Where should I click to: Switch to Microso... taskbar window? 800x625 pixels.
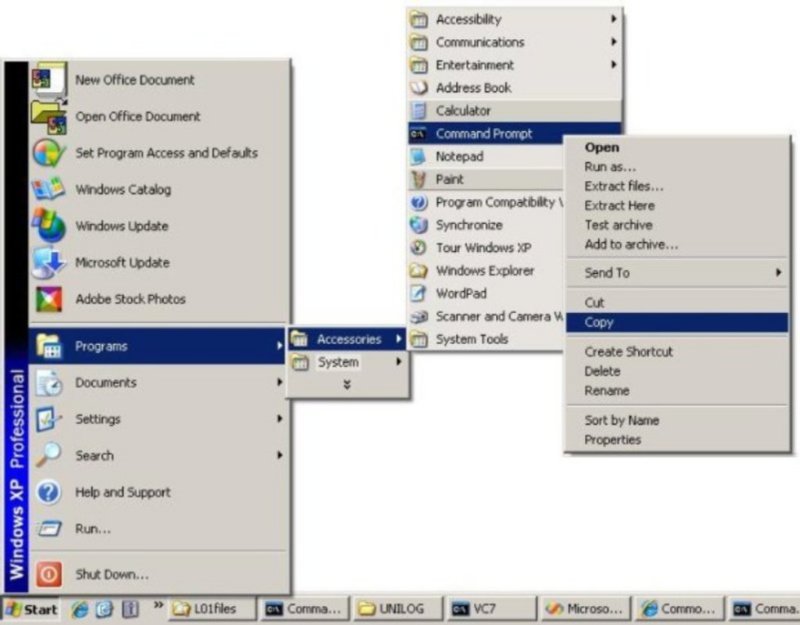(585, 609)
